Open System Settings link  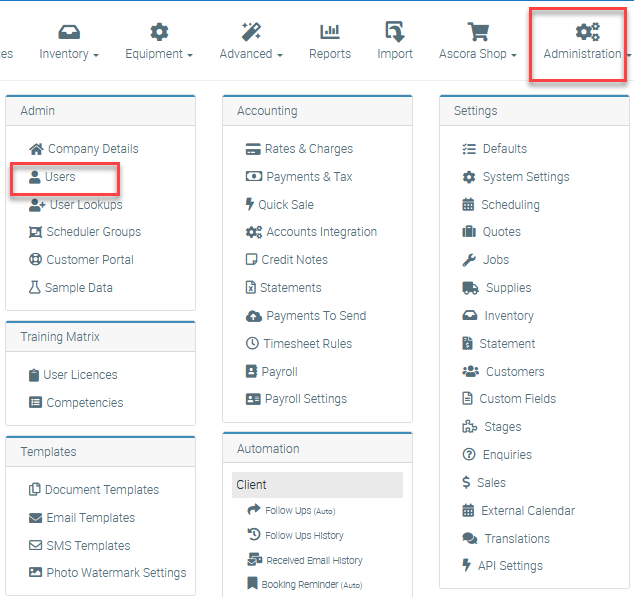(x=525, y=177)
